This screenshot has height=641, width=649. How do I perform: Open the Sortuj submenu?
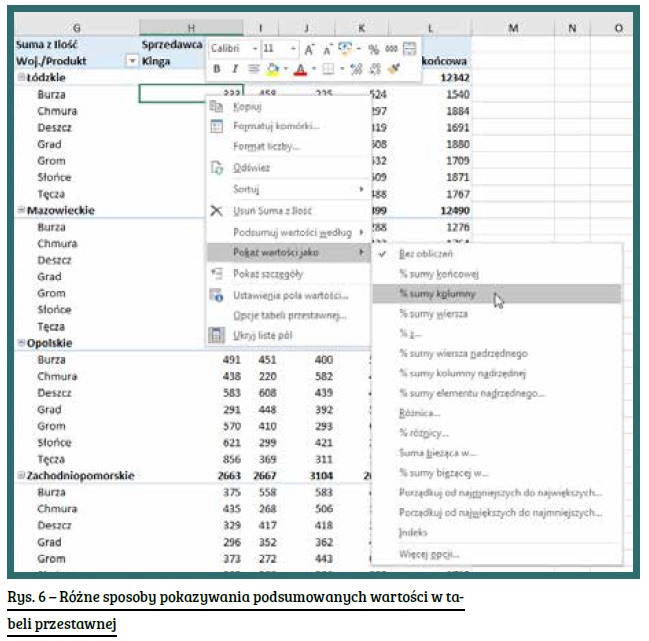tap(288, 189)
